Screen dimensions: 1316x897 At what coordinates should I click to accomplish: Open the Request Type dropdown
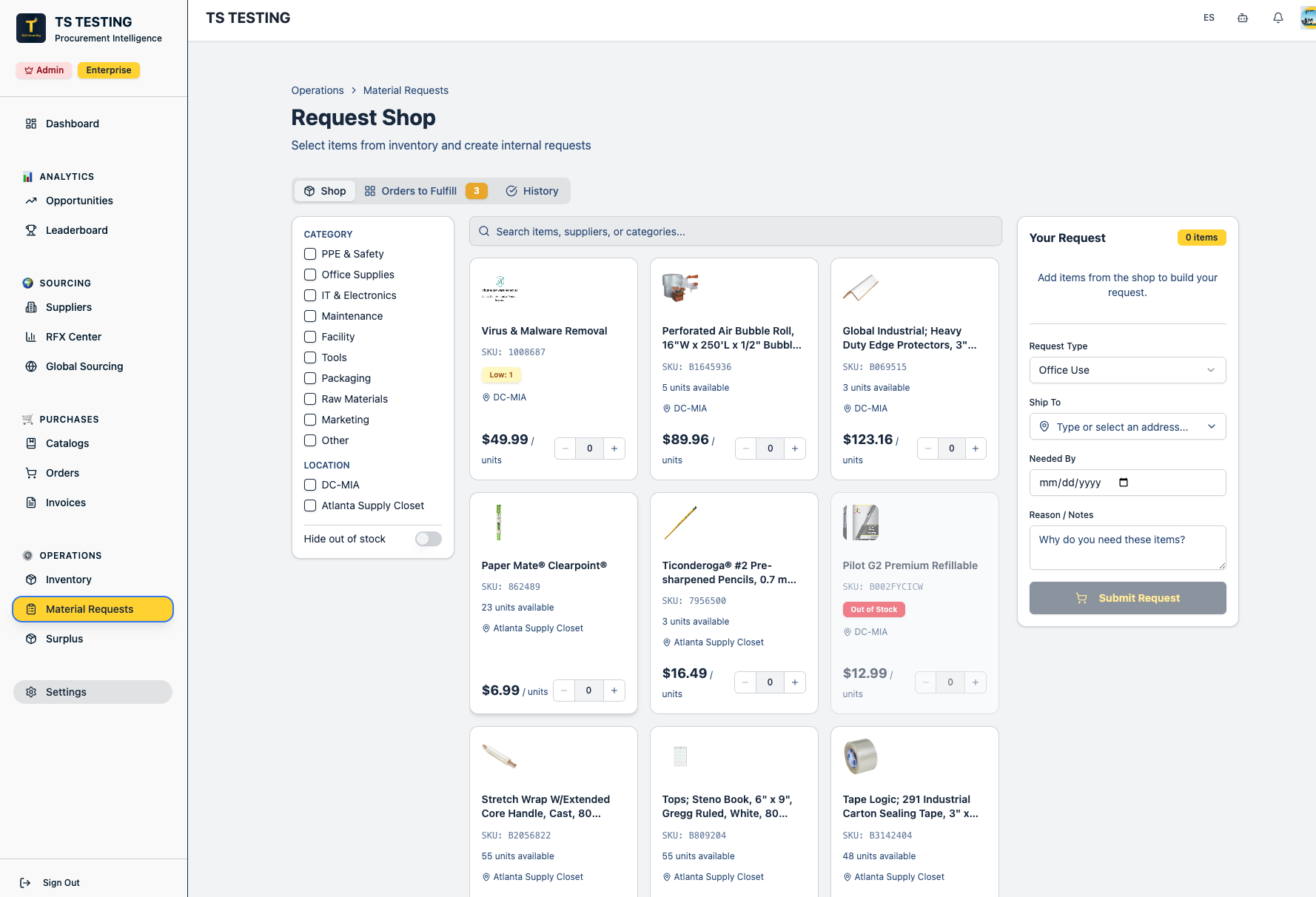(1127, 370)
